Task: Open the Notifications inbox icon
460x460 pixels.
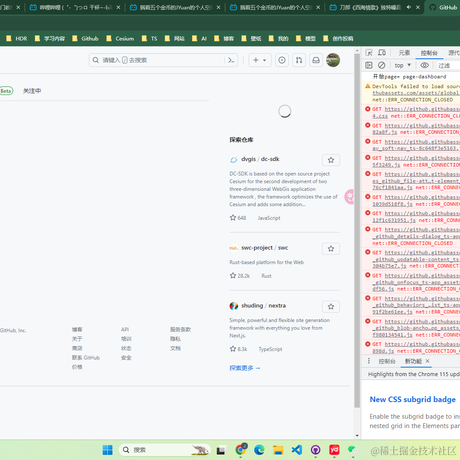Action: pos(316,60)
